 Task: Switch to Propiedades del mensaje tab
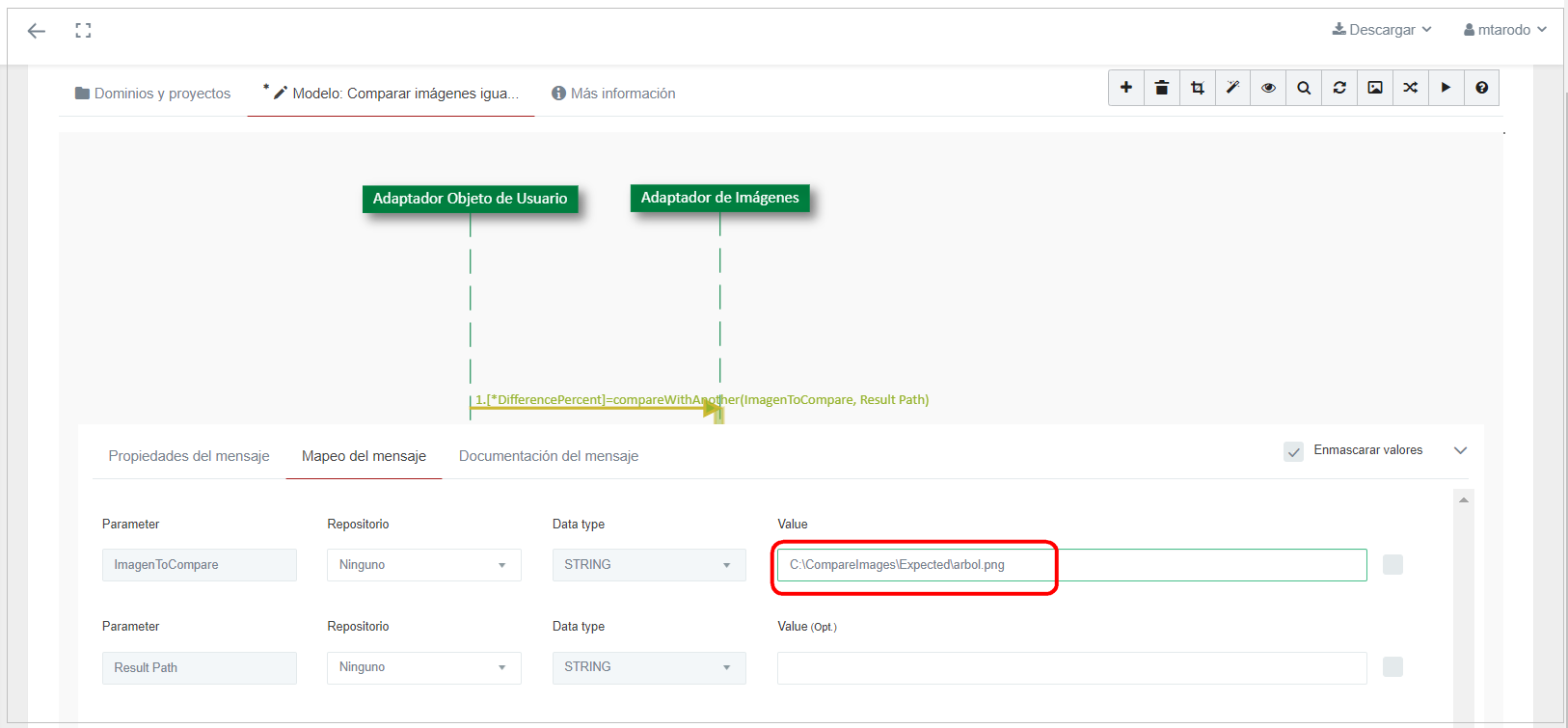[x=189, y=456]
